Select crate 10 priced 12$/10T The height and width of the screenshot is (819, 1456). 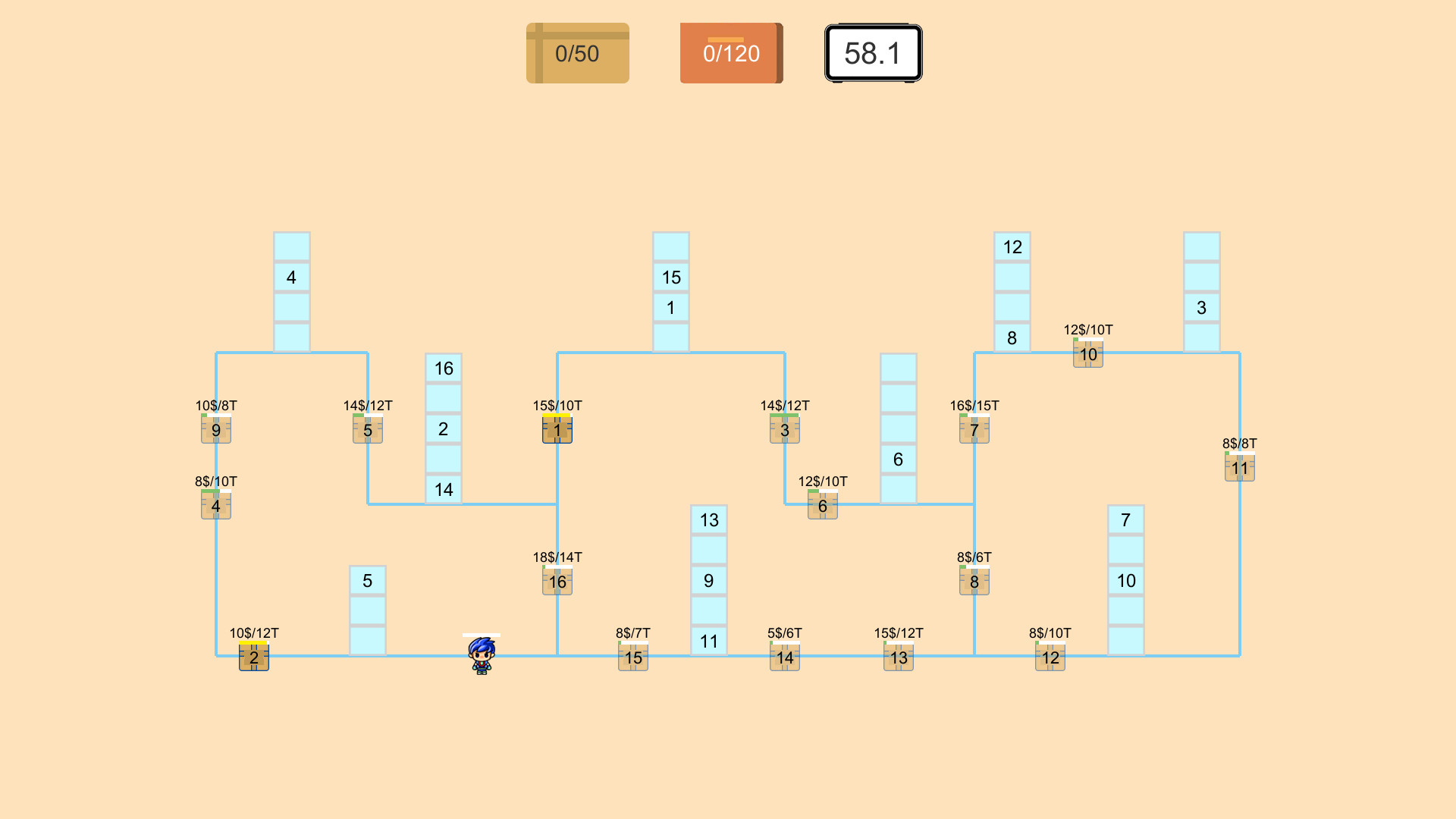coord(1088,353)
